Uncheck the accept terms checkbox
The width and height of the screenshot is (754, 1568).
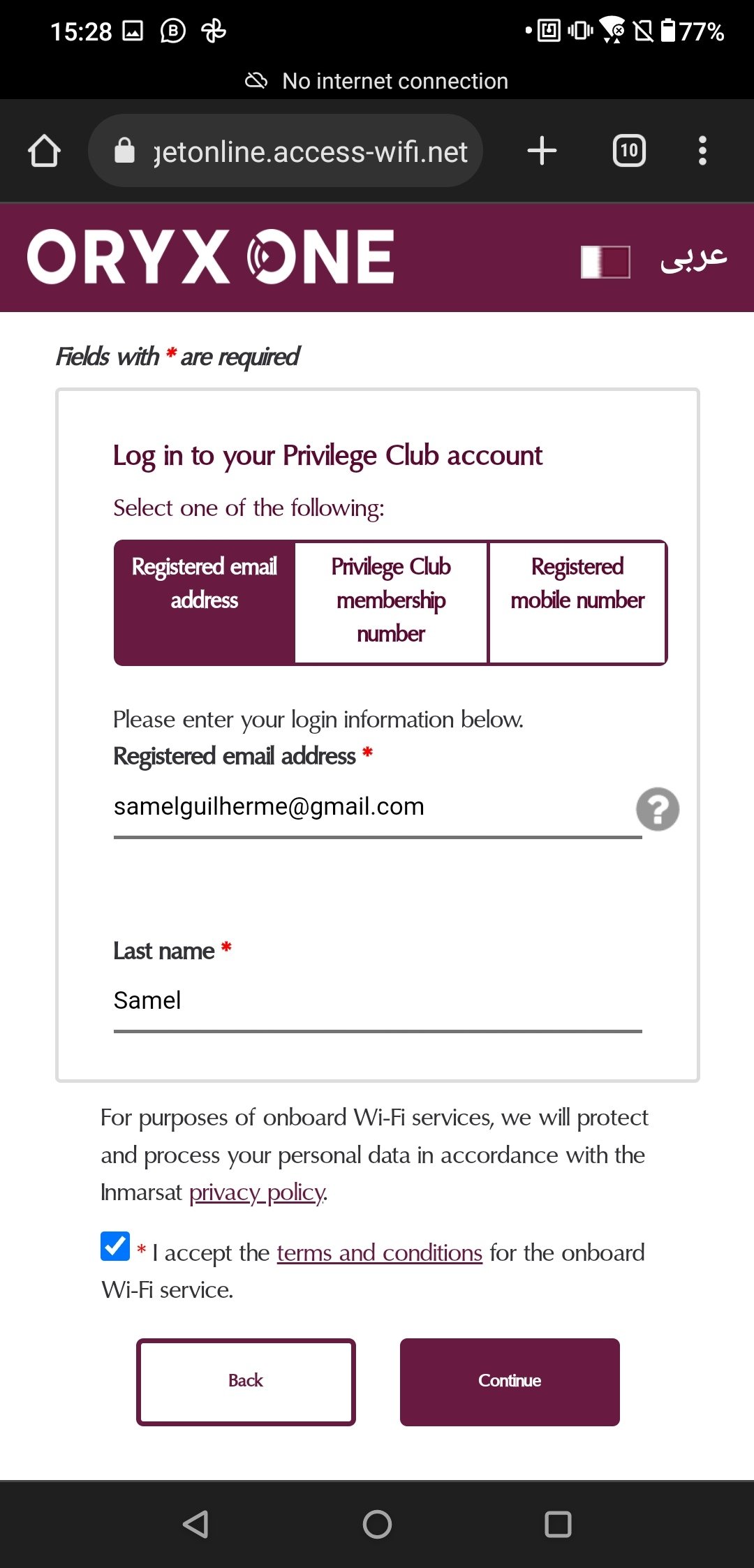115,1246
